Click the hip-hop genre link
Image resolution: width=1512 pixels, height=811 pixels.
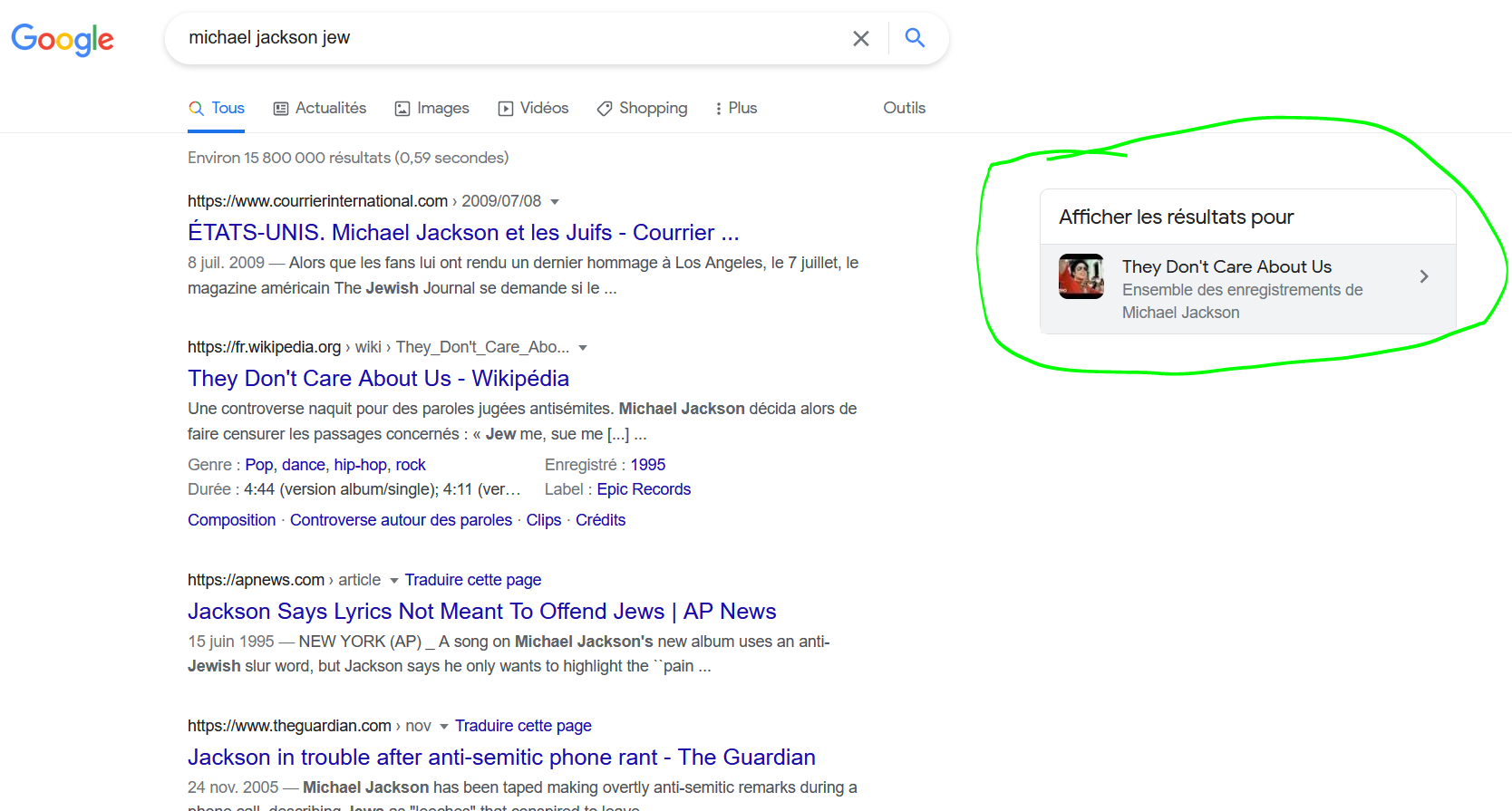tap(361, 465)
